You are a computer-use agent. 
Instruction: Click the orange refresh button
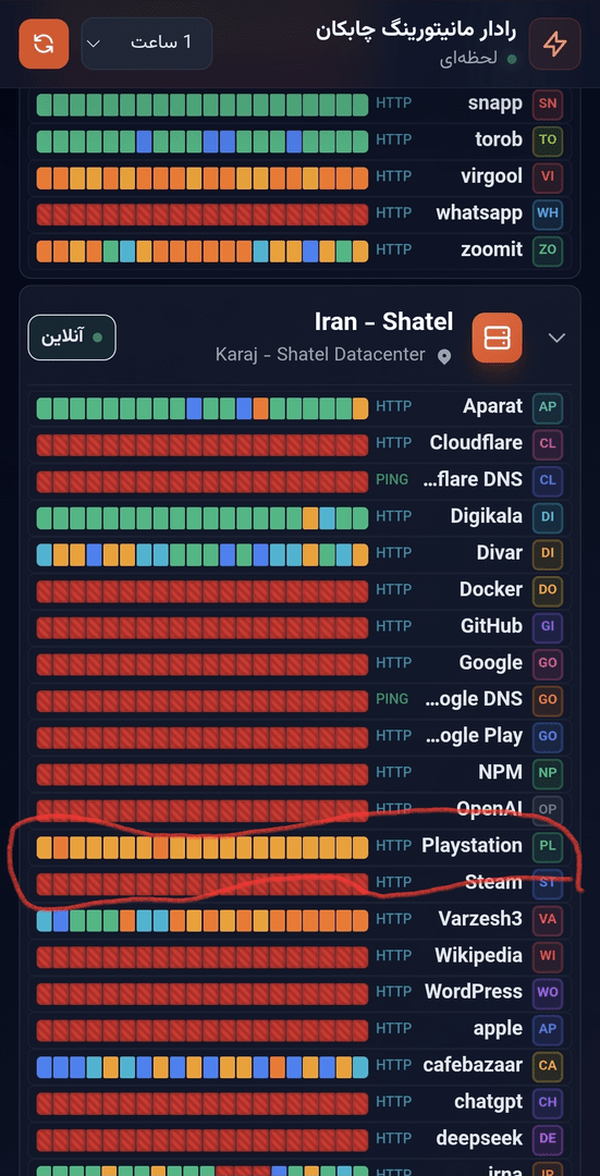click(44, 44)
